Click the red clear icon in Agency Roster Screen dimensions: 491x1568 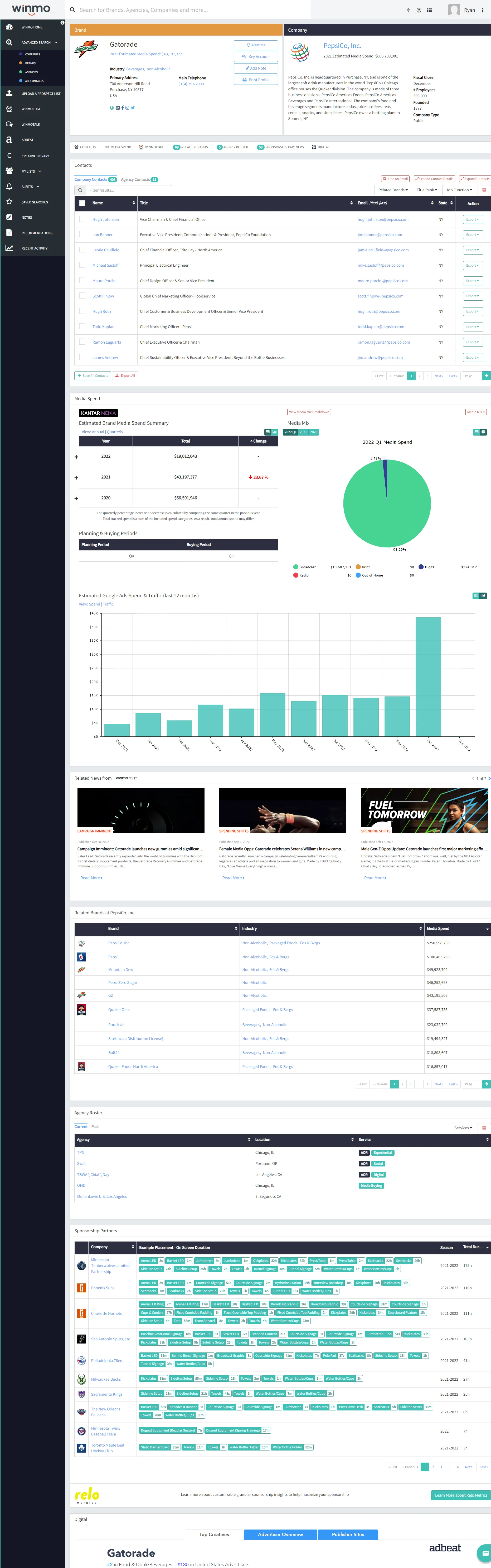pos(484,1128)
